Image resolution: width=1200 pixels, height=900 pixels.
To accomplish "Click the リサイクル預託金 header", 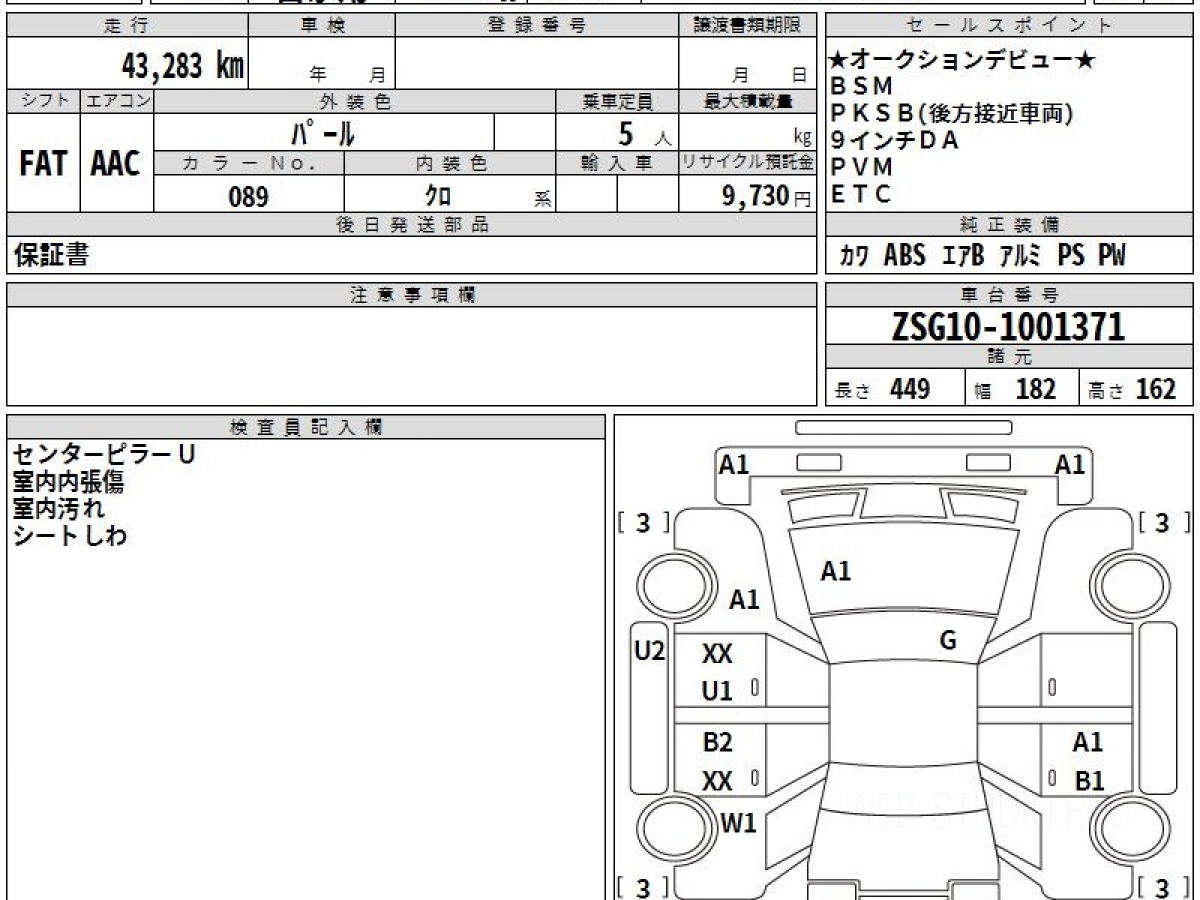I will pos(747,163).
